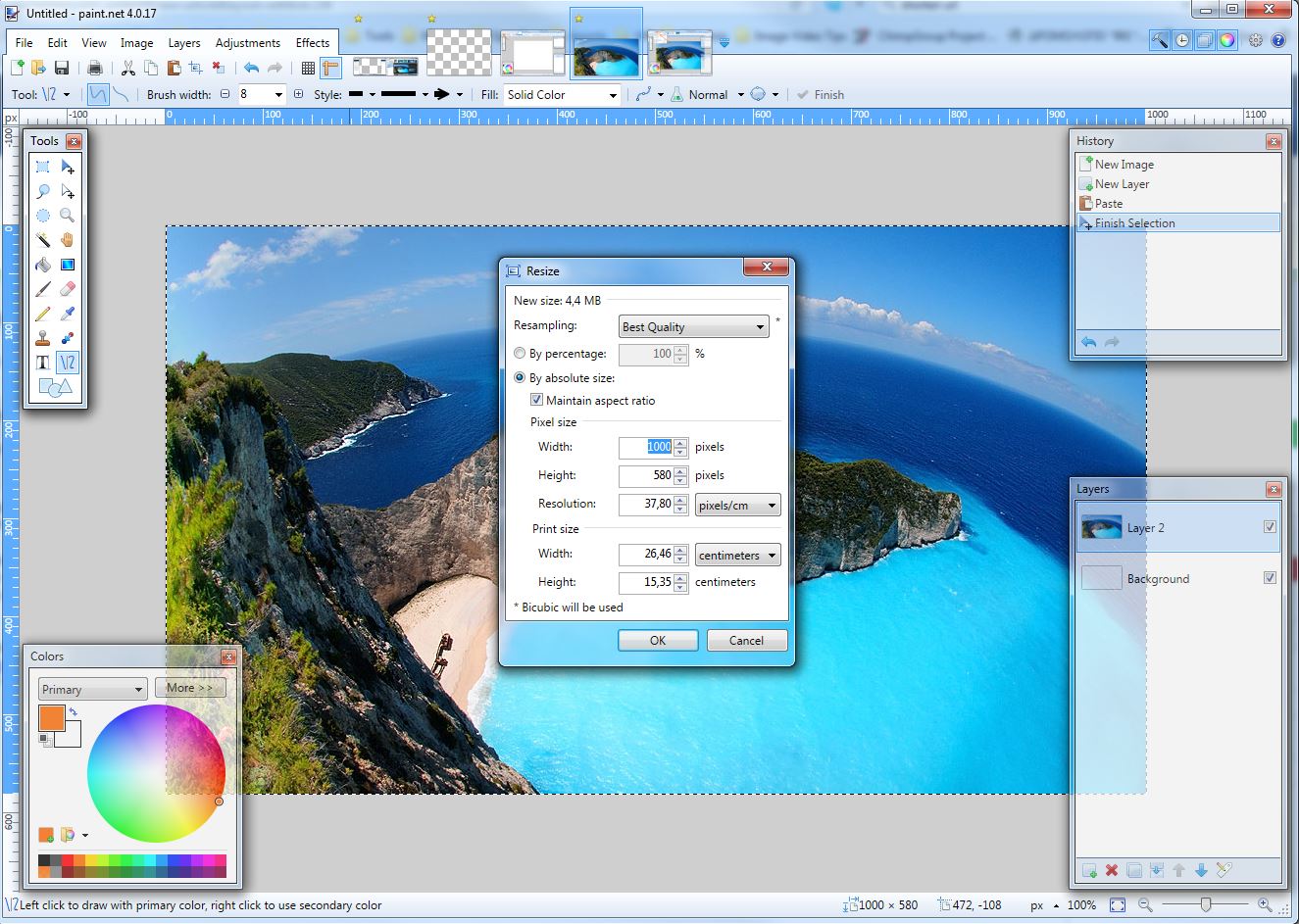
Task: Select the Eraser tool
Action: click(x=67, y=289)
